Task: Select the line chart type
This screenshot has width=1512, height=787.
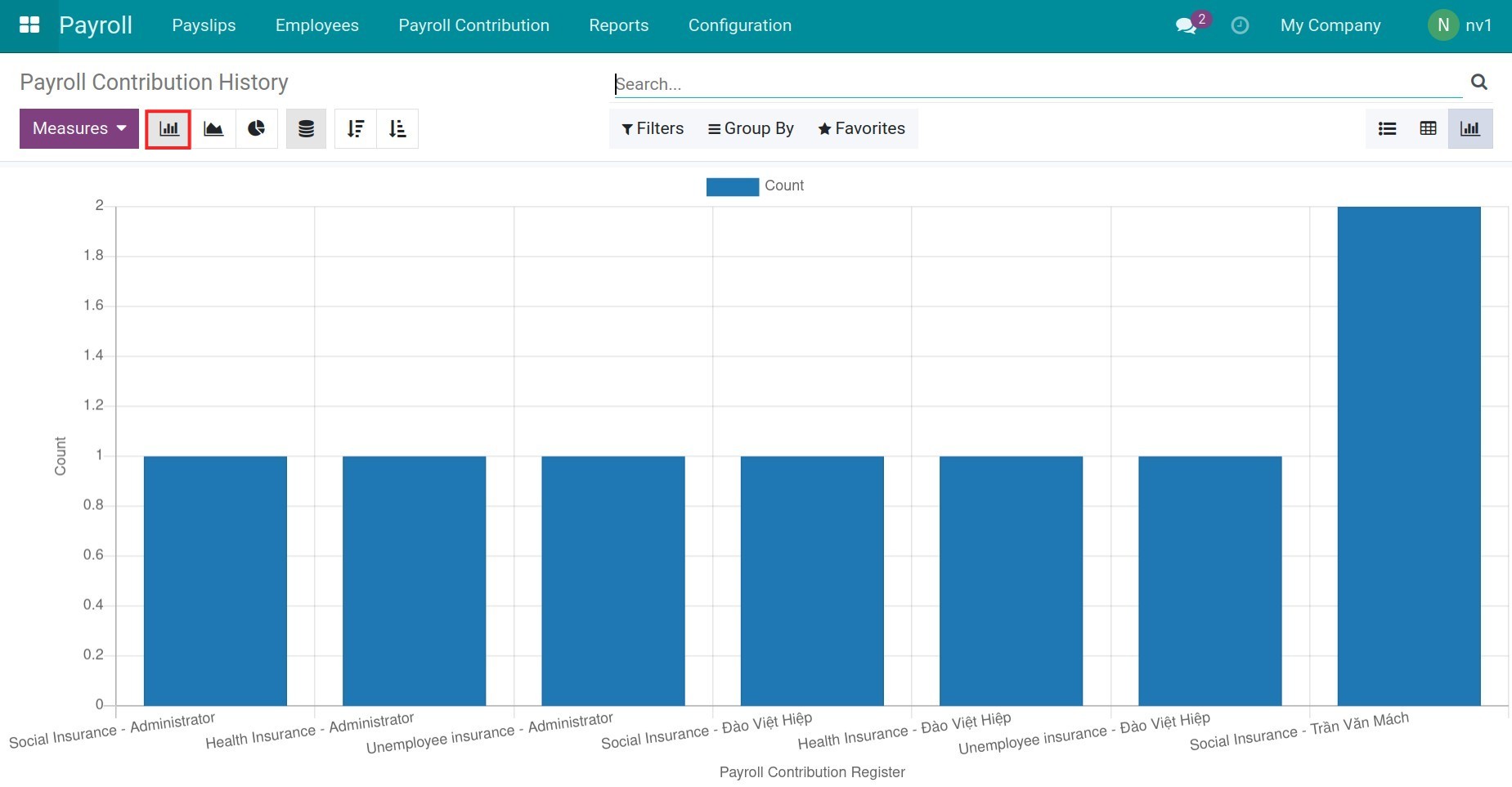Action: click(213, 128)
